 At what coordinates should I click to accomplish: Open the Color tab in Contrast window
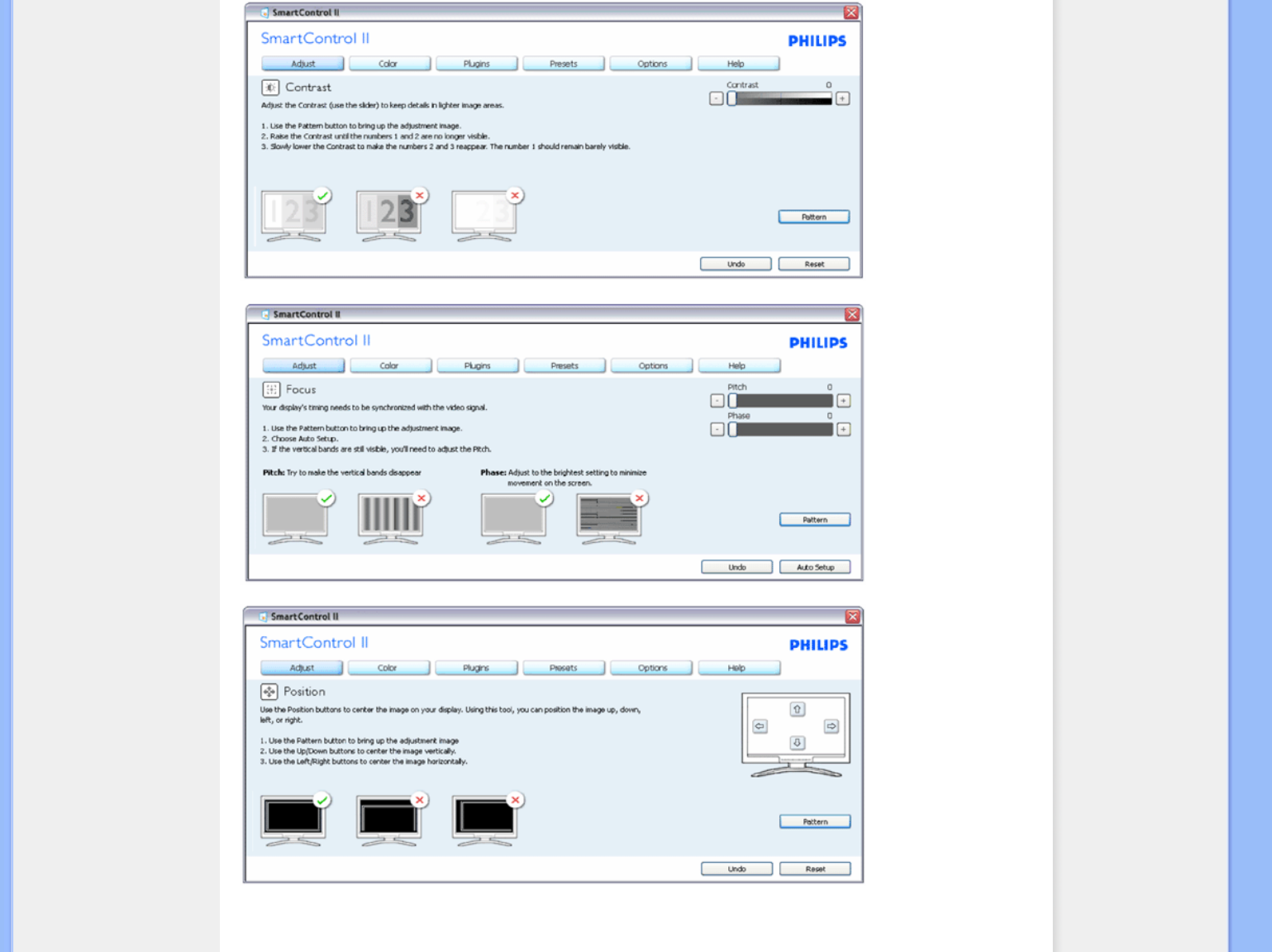click(389, 64)
